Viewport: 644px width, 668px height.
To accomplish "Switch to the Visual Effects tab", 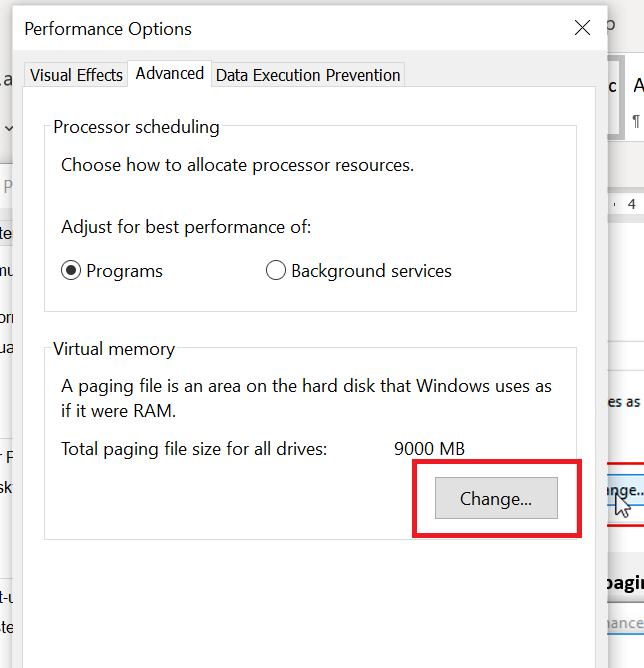I will tap(76, 75).
